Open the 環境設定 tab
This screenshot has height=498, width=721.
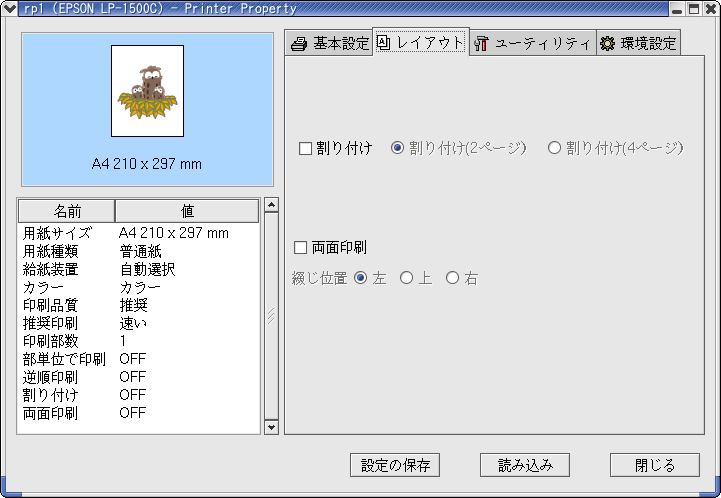pos(638,43)
